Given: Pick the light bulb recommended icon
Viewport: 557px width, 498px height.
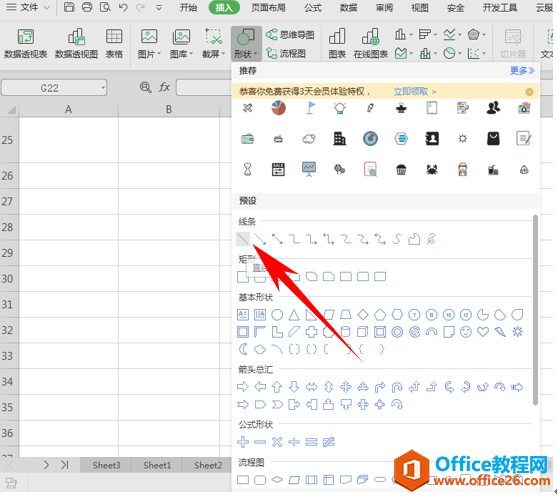Looking at the screenshot, I should click(340, 108).
